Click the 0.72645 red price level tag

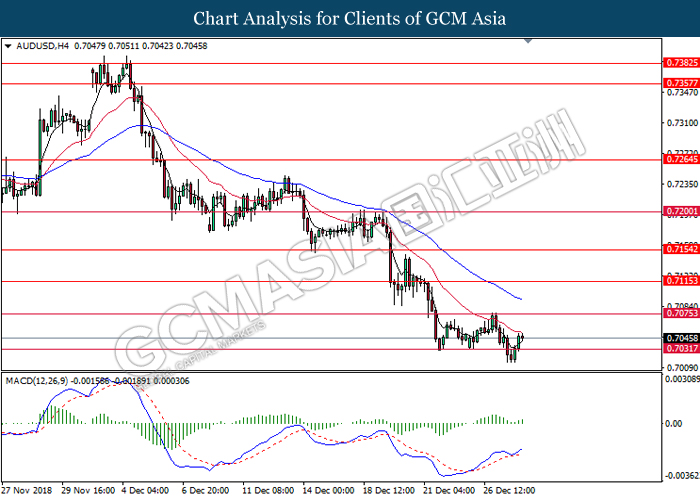point(681,159)
